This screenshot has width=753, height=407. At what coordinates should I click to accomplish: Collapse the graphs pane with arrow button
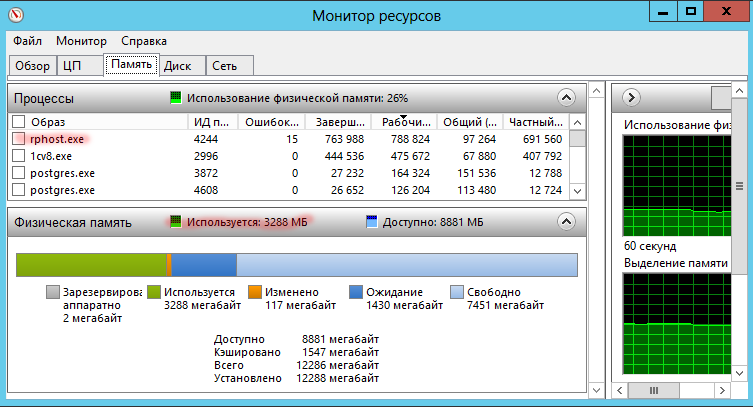tap(631, 98)
